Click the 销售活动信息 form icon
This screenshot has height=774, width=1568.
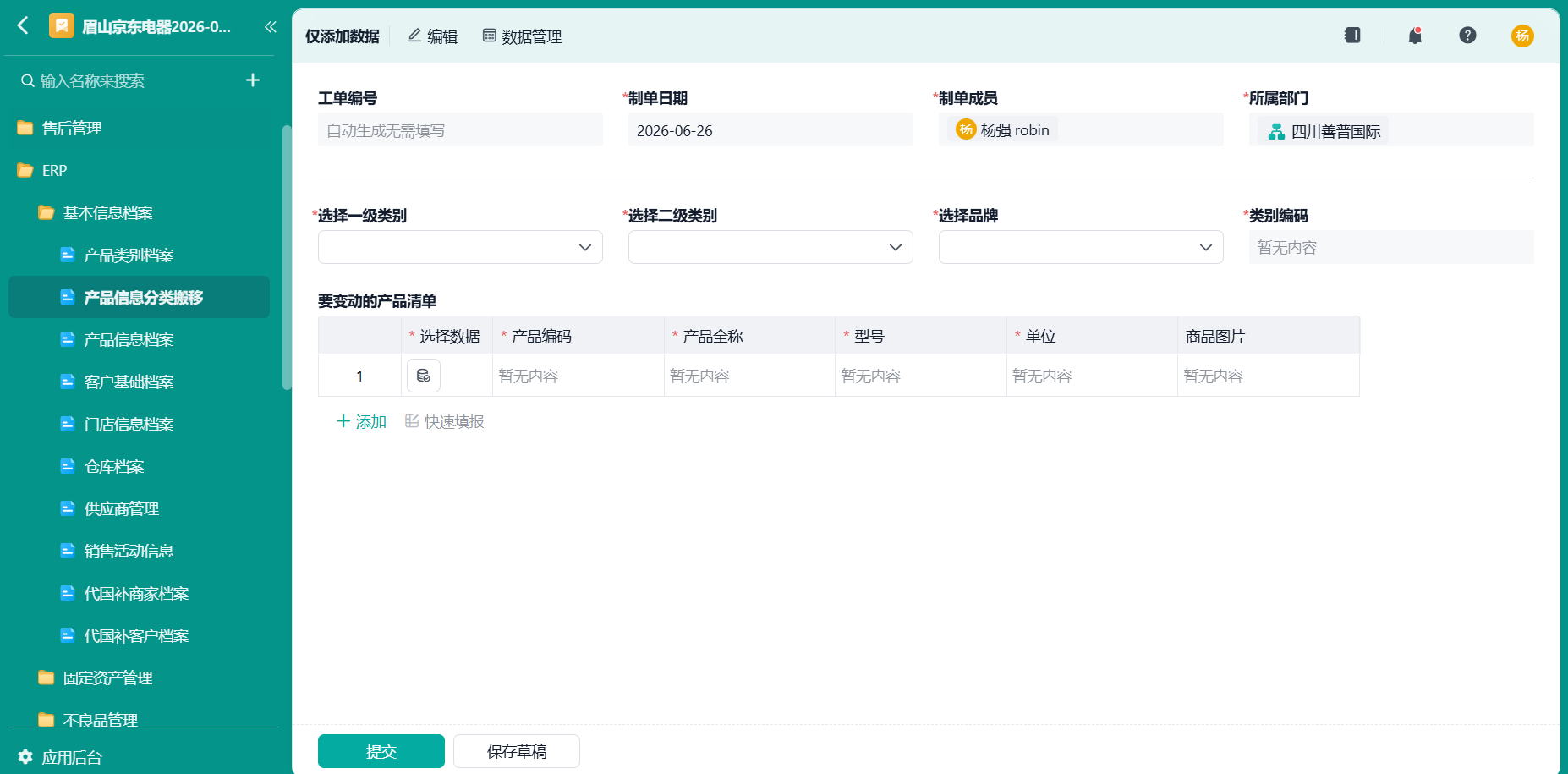click(68, 551)
